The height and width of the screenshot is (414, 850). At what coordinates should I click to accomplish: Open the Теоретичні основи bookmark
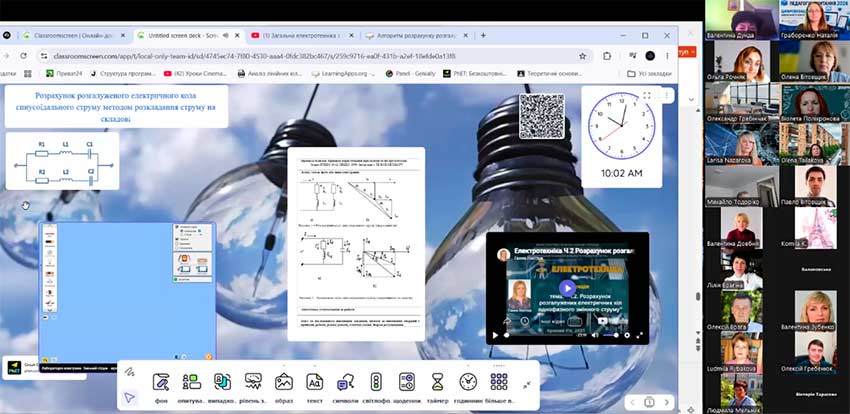[550, 74]
